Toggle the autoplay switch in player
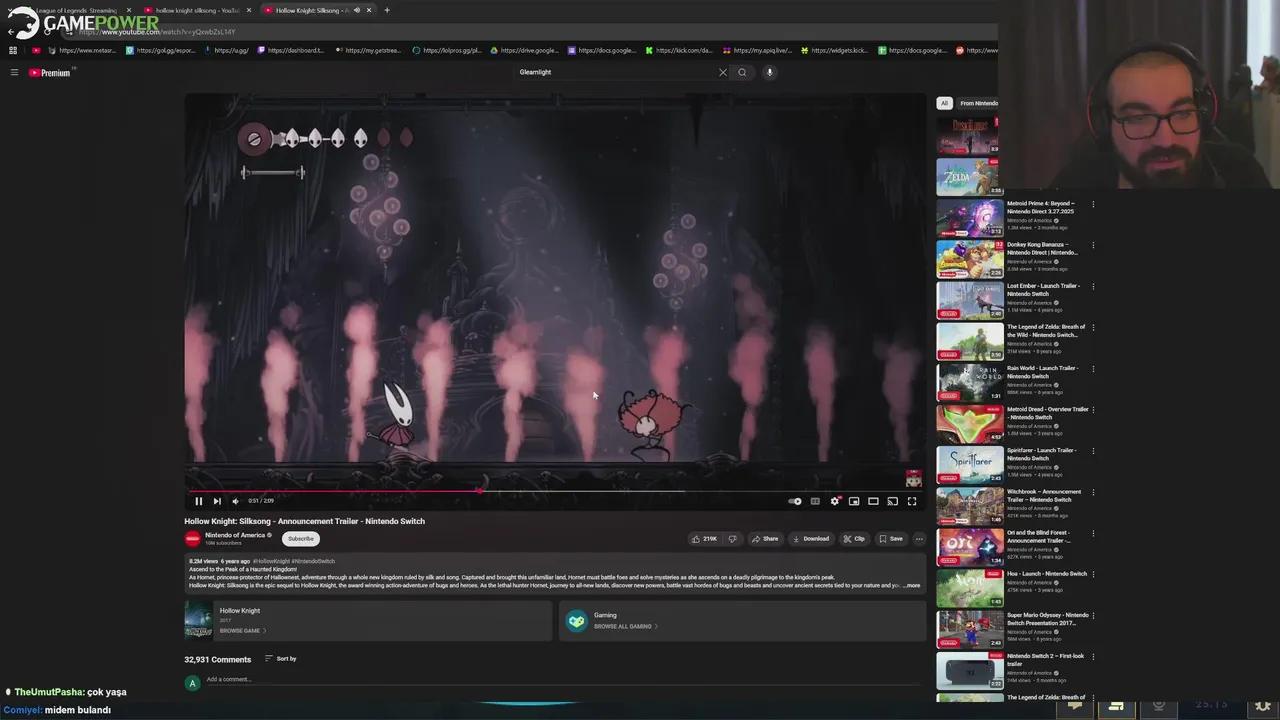This screenshot has width=1280, height=720. [x=795, y=501]
